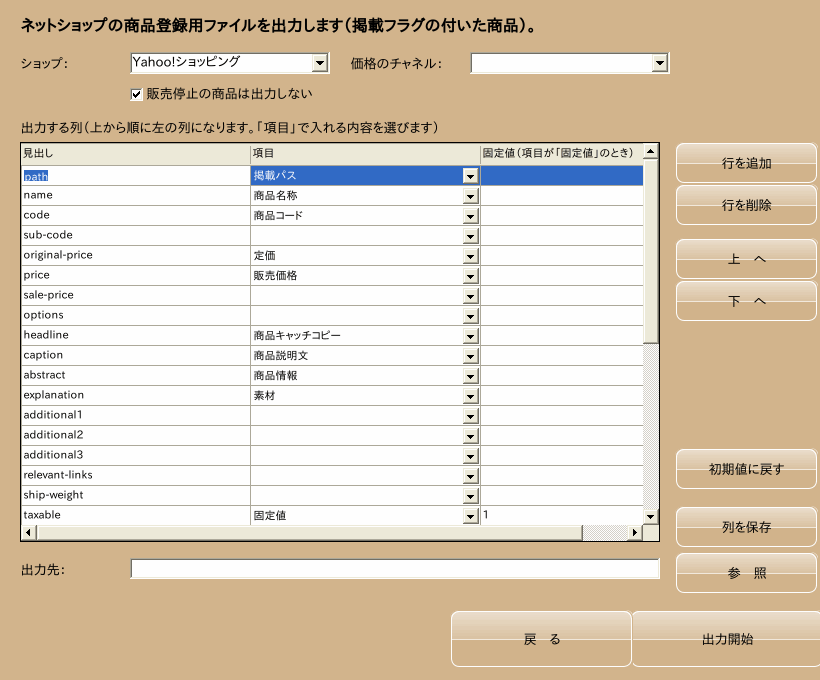Image resolution: width=820 pixels, height=680 pixels.
Task: Select the 見出し cell 'relevant-links'
Action: (136, 475)
